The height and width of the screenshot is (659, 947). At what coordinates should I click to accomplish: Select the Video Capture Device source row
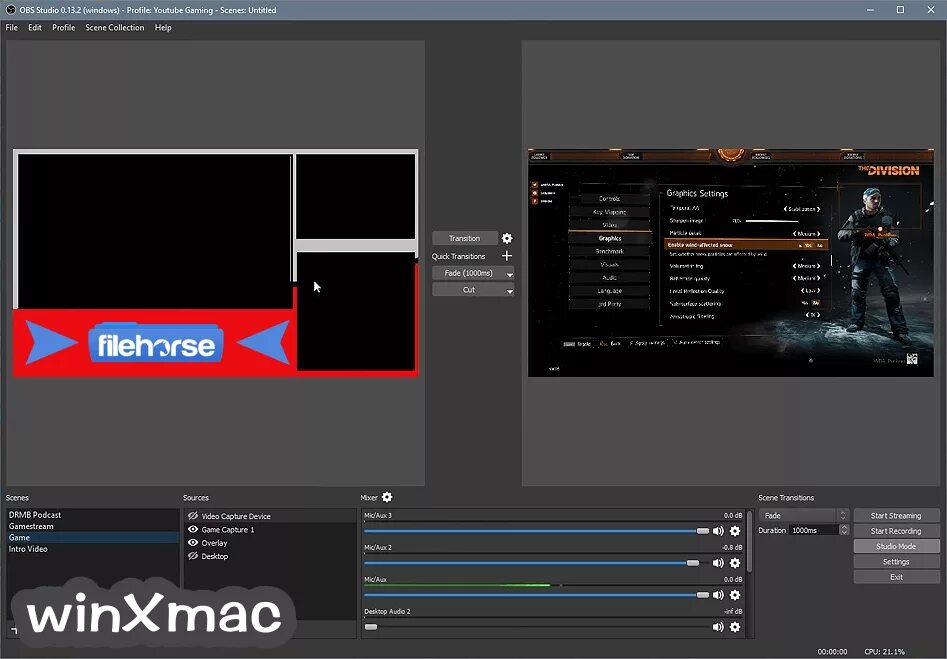point(270,516)
